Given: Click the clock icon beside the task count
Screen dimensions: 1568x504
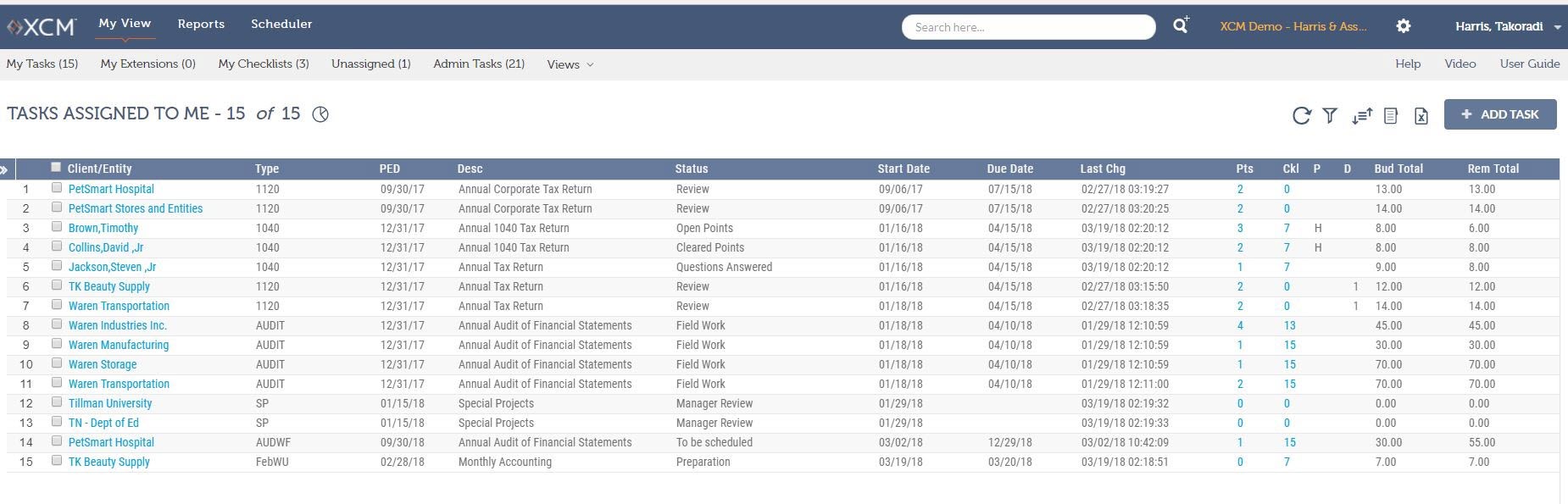Looking at the screenshot, I should [x=320, y=114].
